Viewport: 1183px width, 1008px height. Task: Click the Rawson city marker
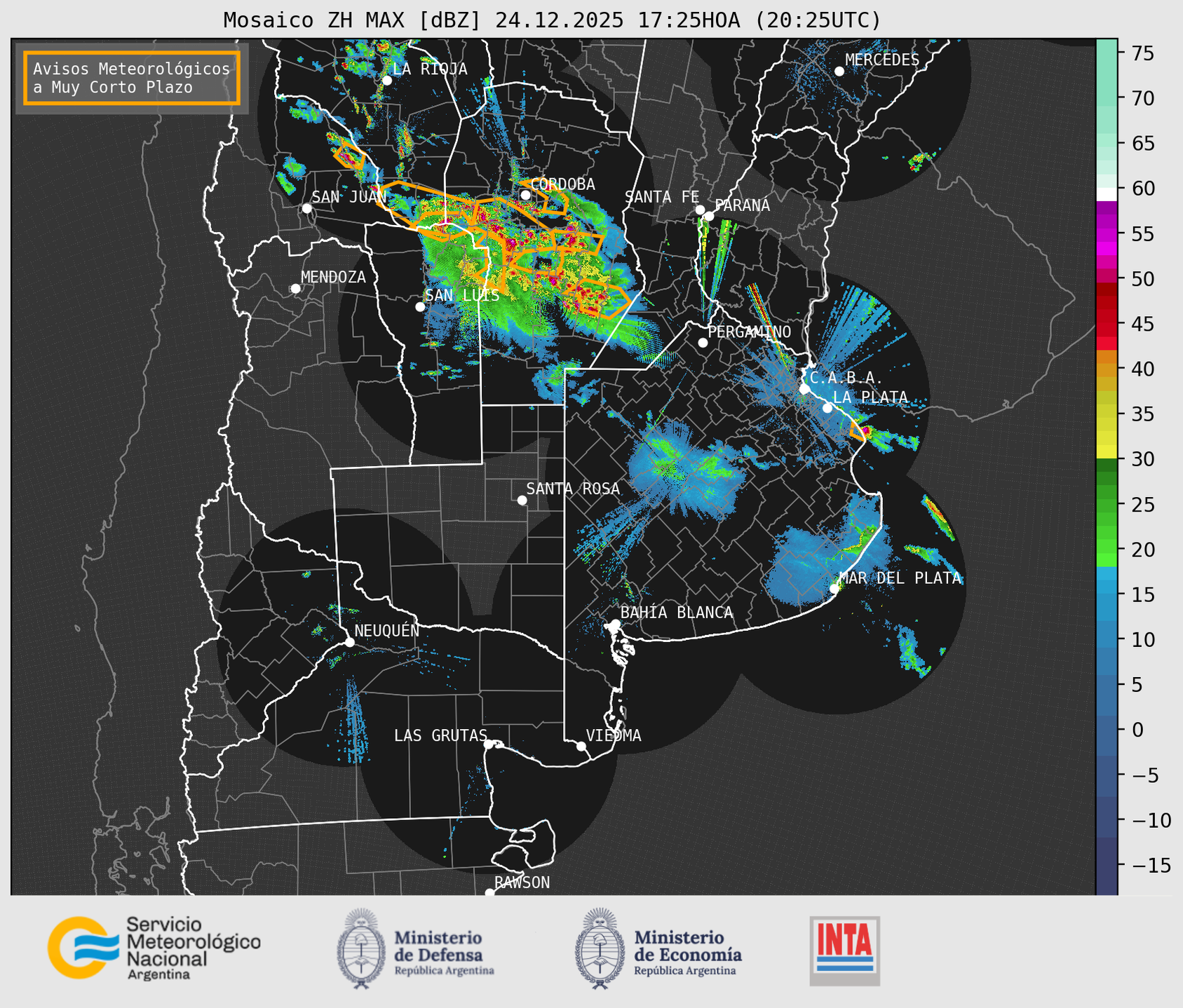489,892
